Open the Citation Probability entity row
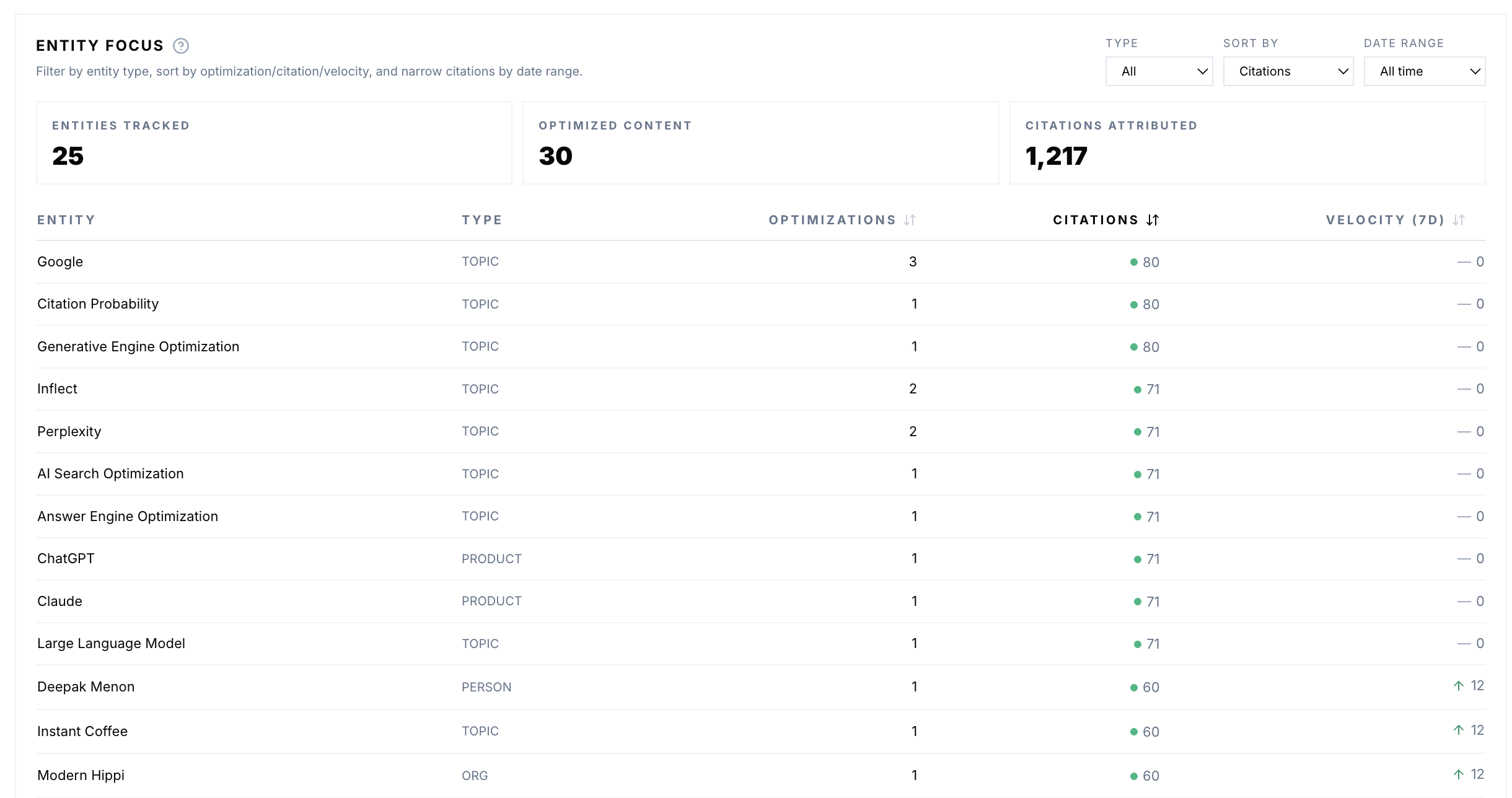The width and height of the screenshot is (1512, 798). (x=98, y=304)
